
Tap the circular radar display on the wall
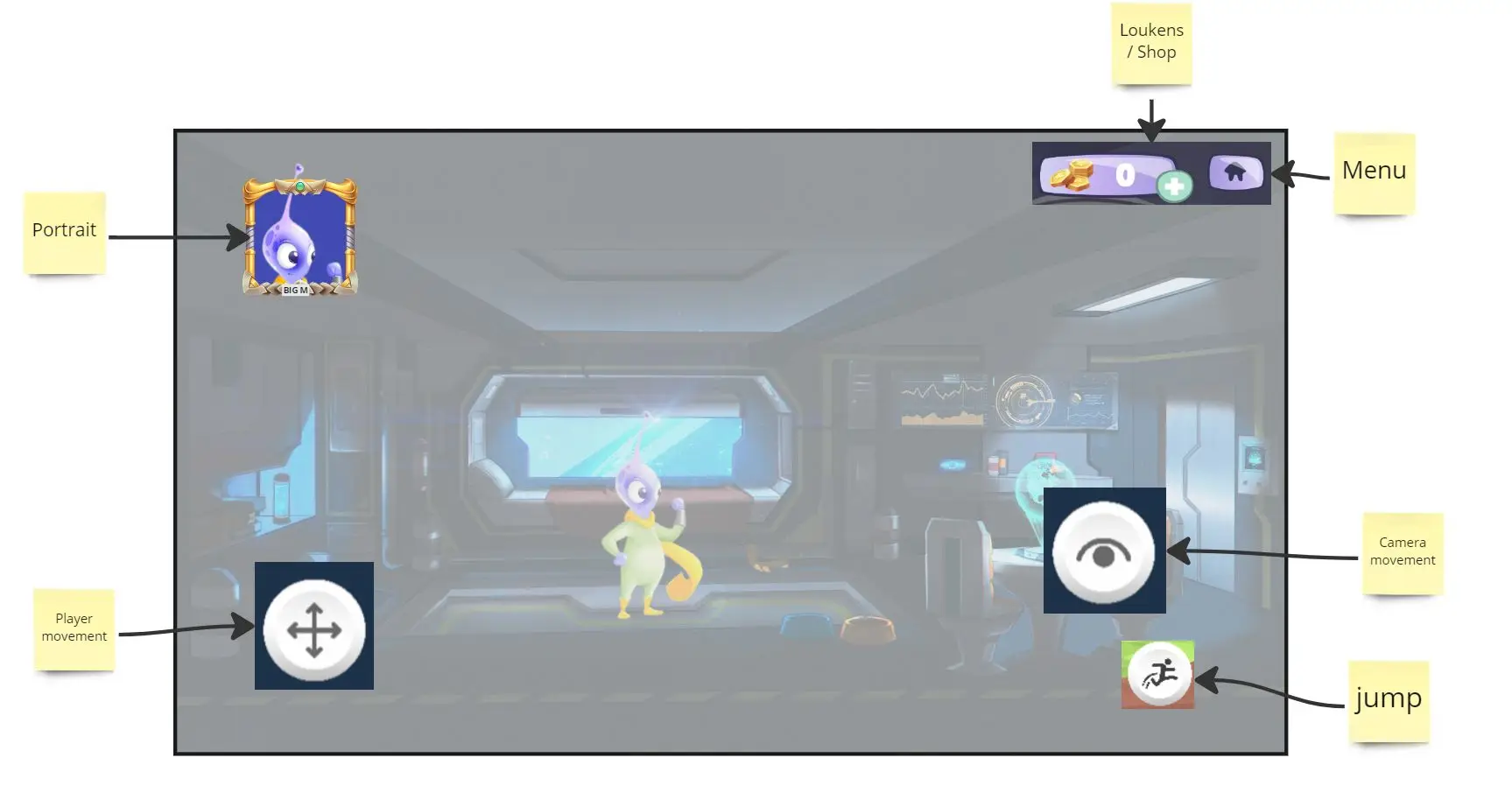pyautogui.click(x=1023, y=401)
